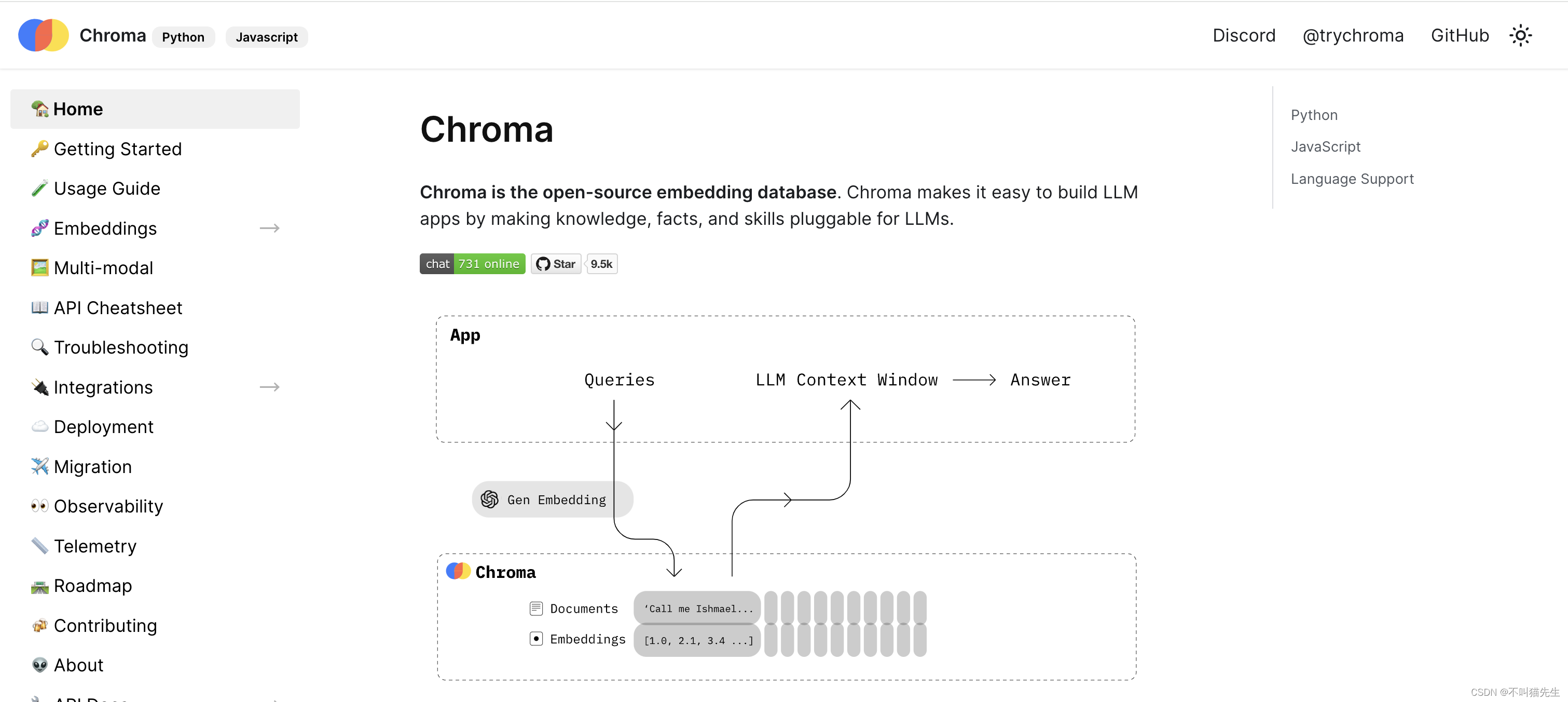Open the GitHub link in header

[x=1460, y=35]
